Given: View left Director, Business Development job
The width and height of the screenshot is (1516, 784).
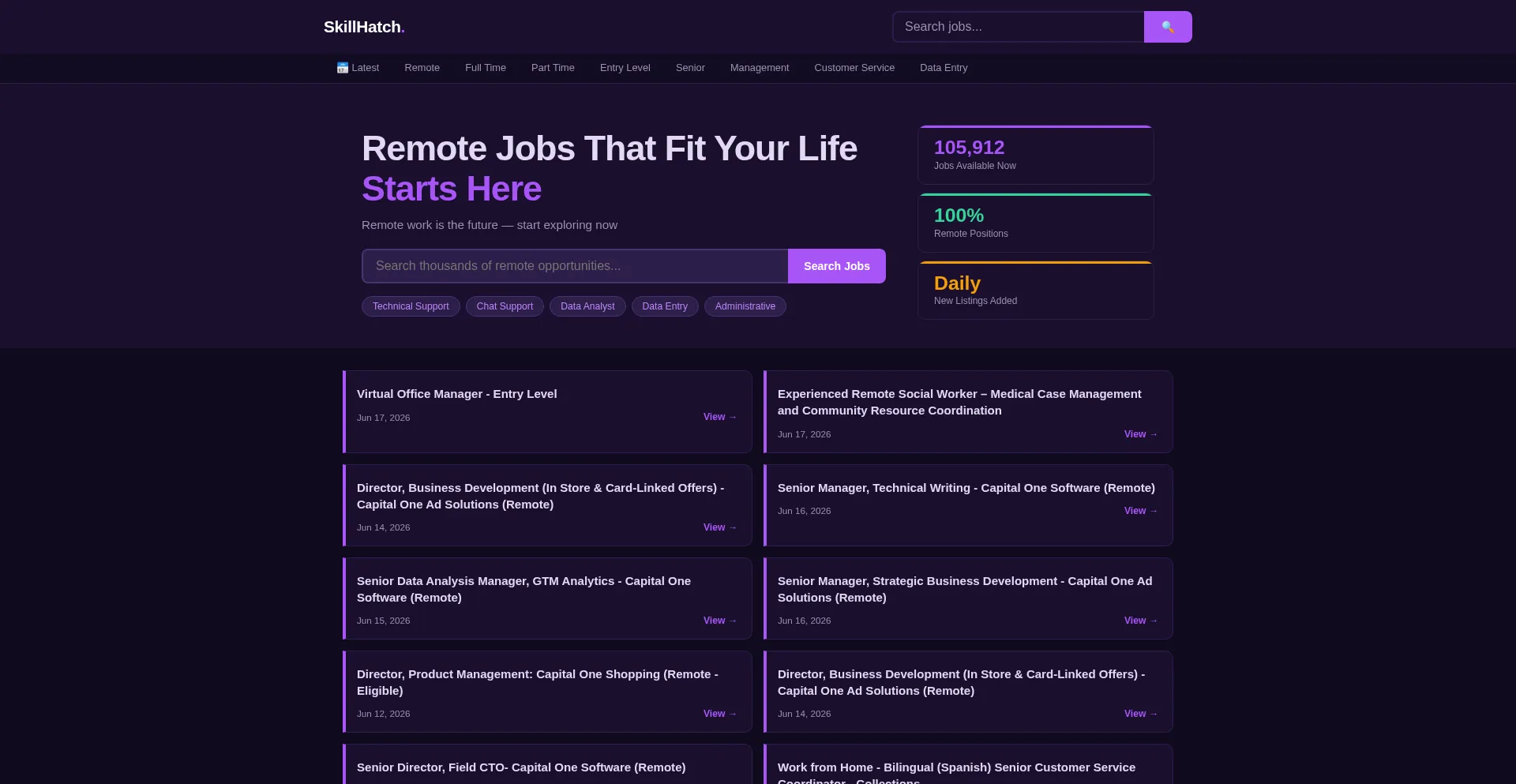Looking at the screenshot, I should [x=720, y=527].
